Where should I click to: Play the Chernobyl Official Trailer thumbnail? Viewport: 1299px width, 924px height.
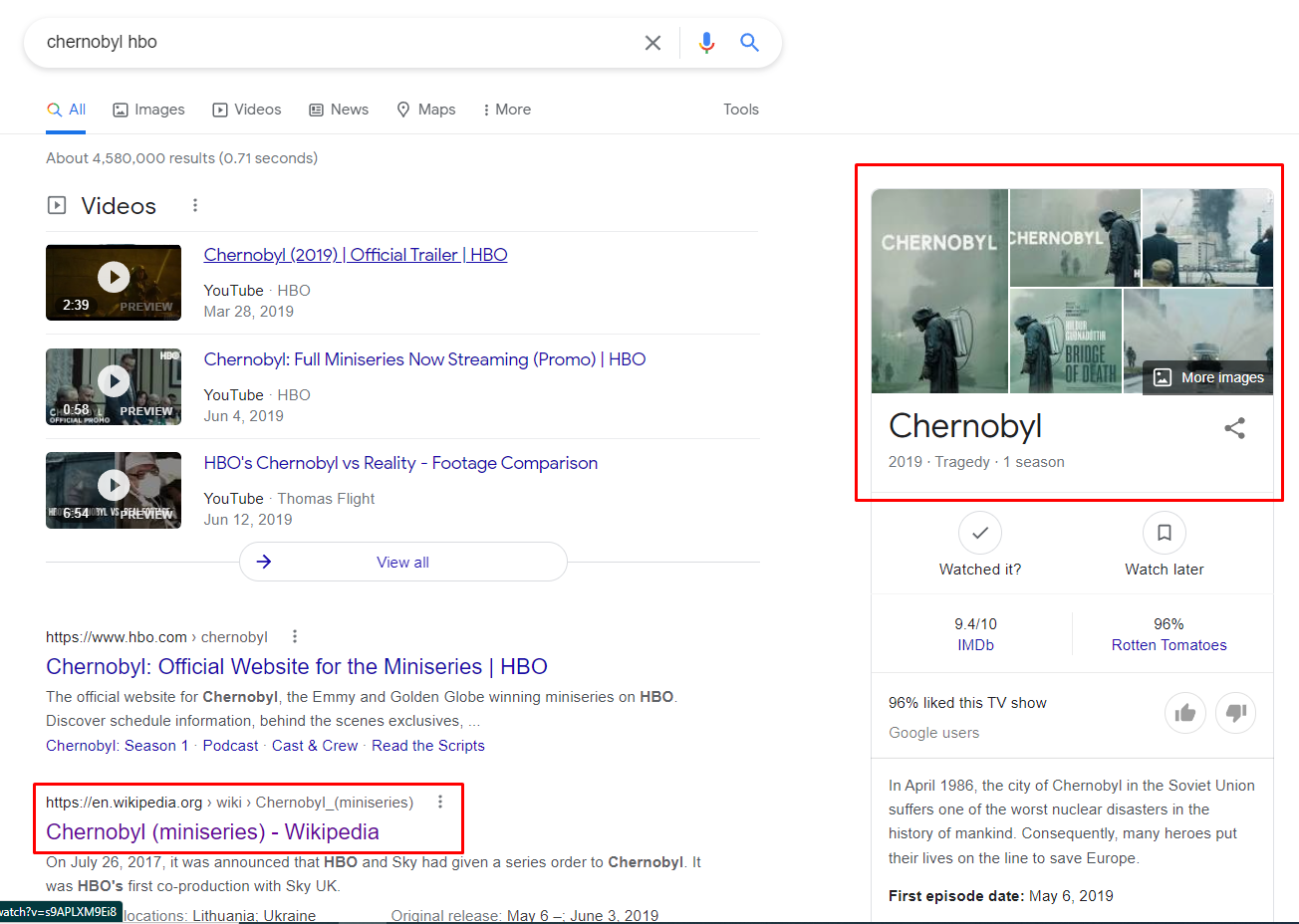114,283
